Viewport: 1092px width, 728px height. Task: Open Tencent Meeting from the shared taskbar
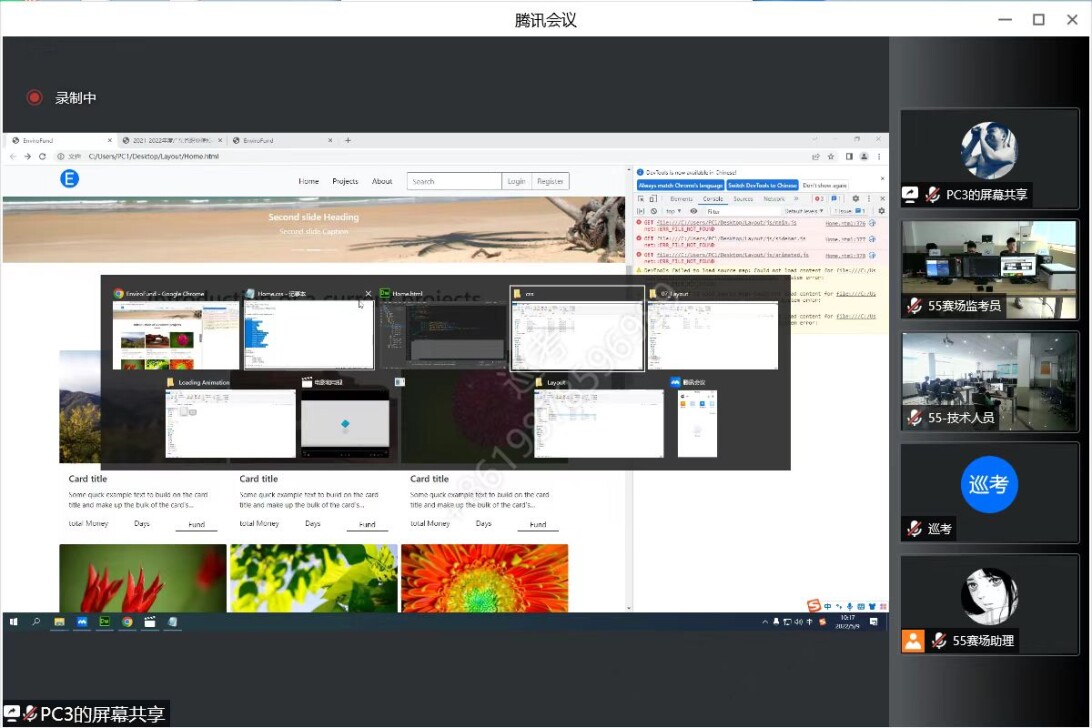[x=82, y=621]
